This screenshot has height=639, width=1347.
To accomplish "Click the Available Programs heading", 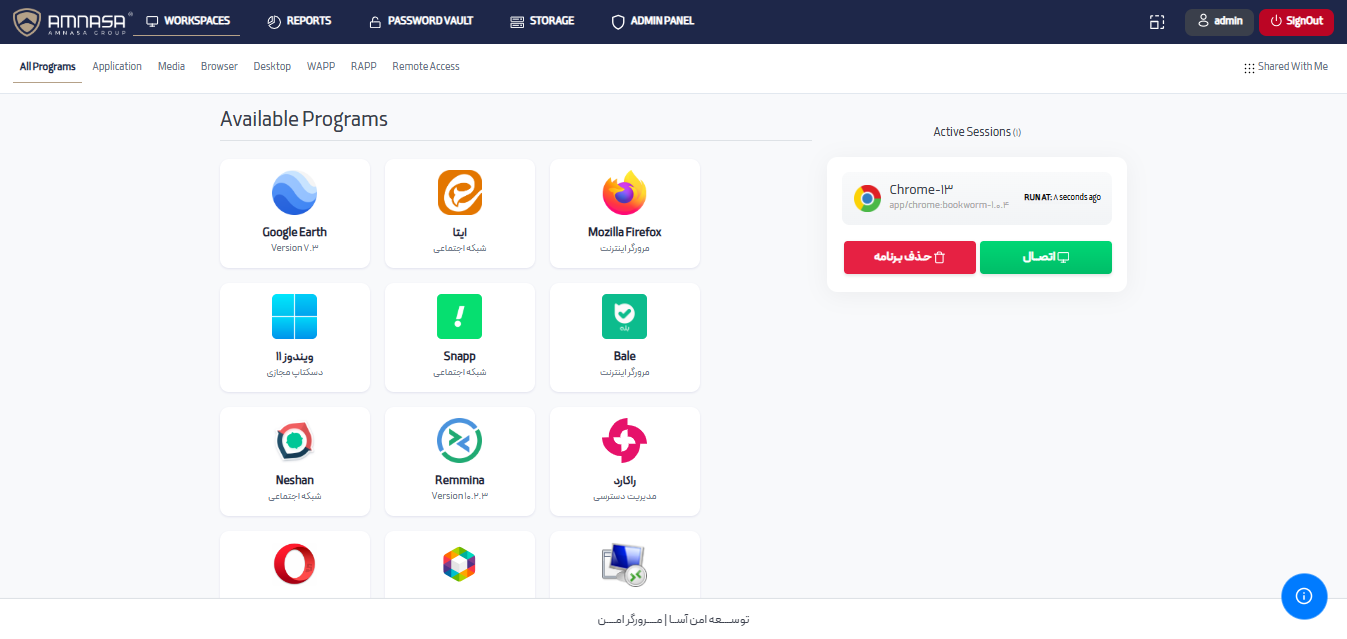I will [304, 119].
